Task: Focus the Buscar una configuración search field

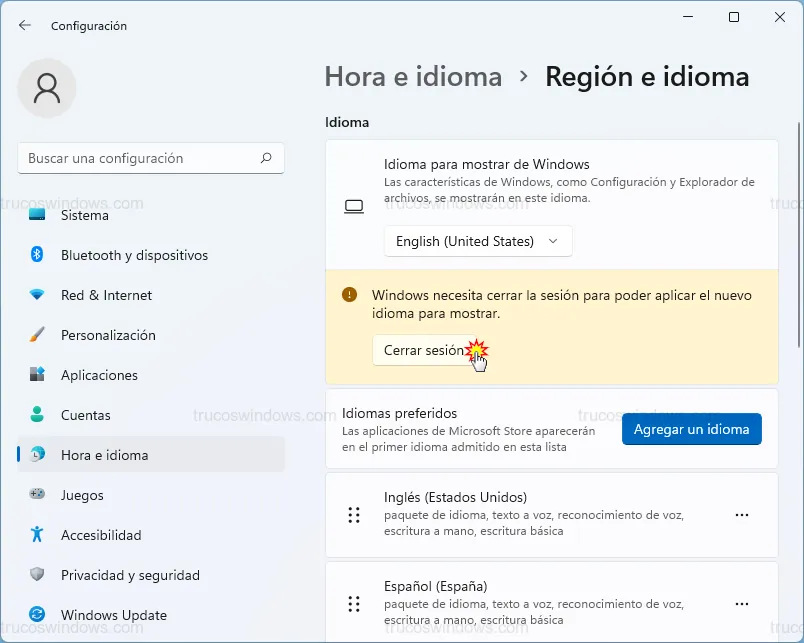Action: 140,158
